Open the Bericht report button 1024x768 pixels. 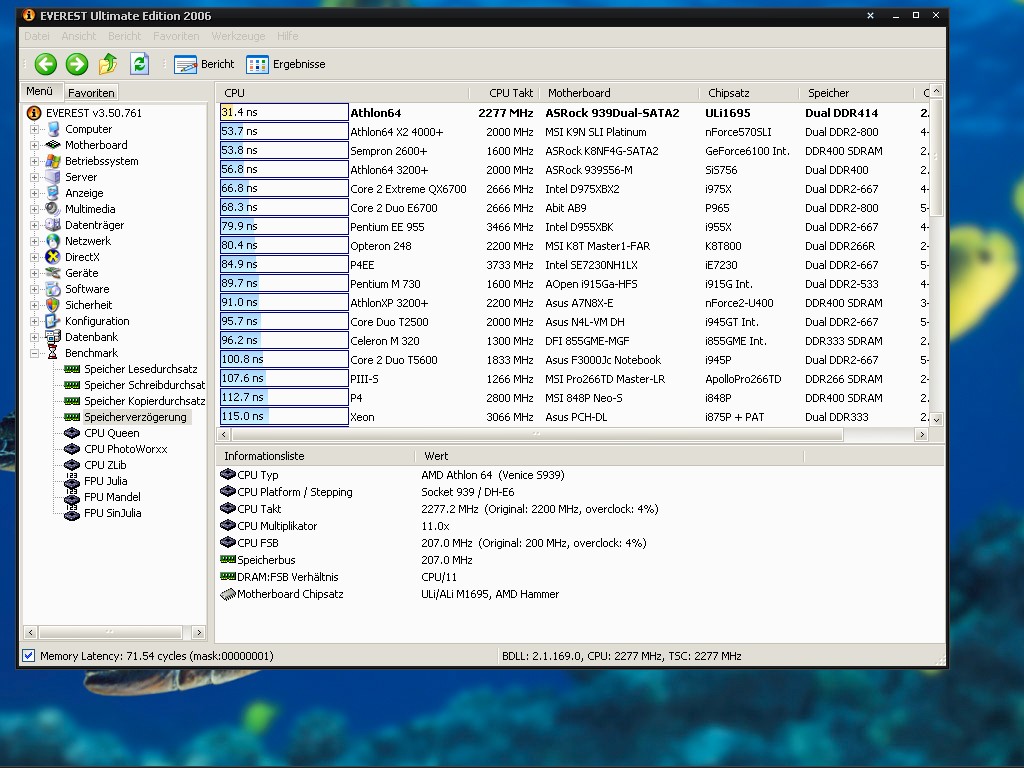[204, 64]
